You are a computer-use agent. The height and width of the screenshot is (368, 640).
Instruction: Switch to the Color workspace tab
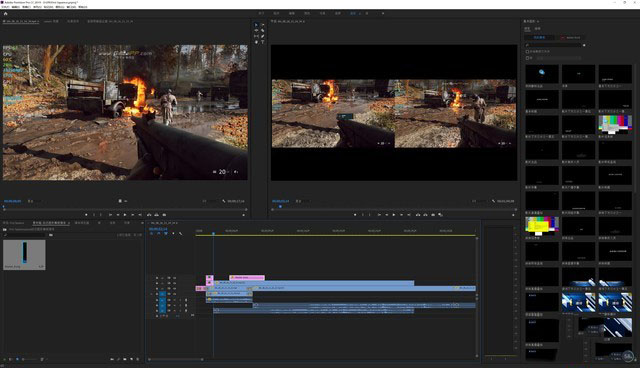tap(307, 13)
